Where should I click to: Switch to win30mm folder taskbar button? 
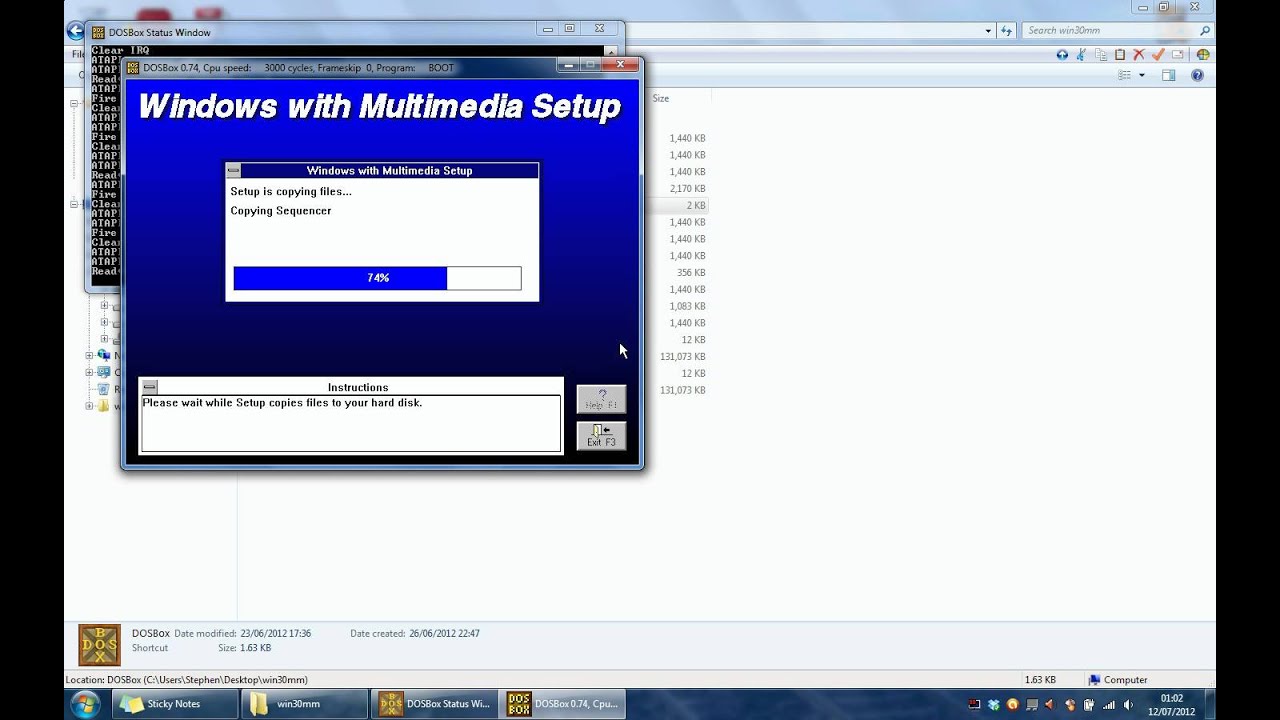[303, 704]
